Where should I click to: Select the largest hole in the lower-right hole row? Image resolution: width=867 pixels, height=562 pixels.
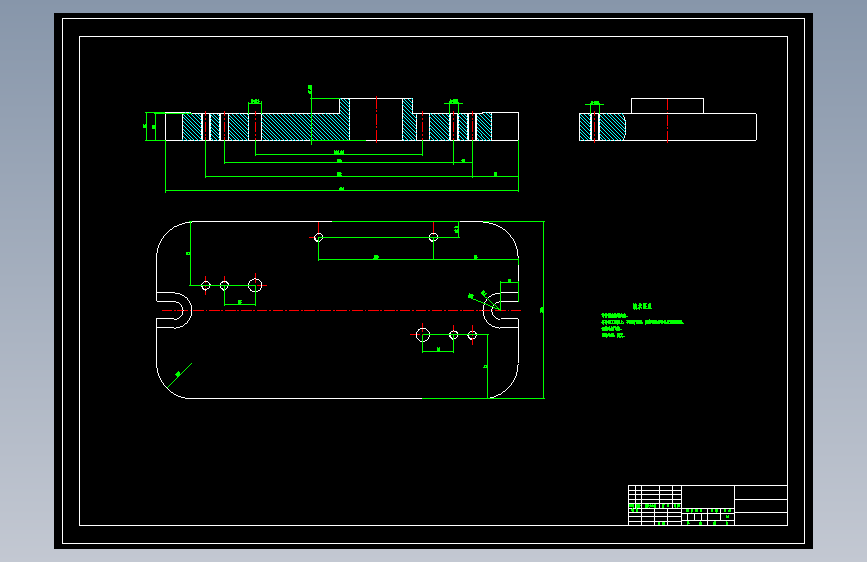click(x=423, y=335)
